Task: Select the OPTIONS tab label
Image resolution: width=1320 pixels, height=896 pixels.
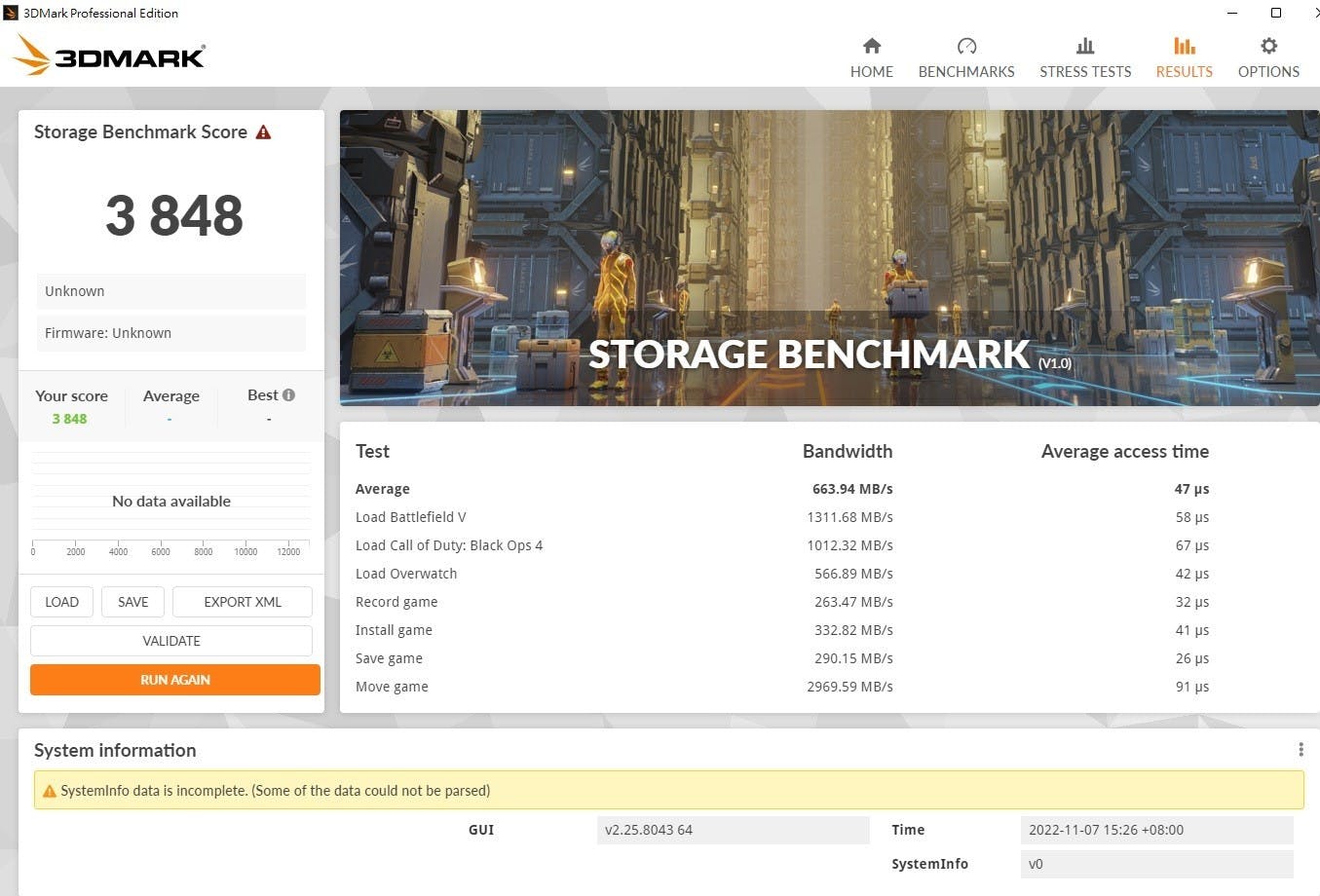Action: coord(1268,72)
